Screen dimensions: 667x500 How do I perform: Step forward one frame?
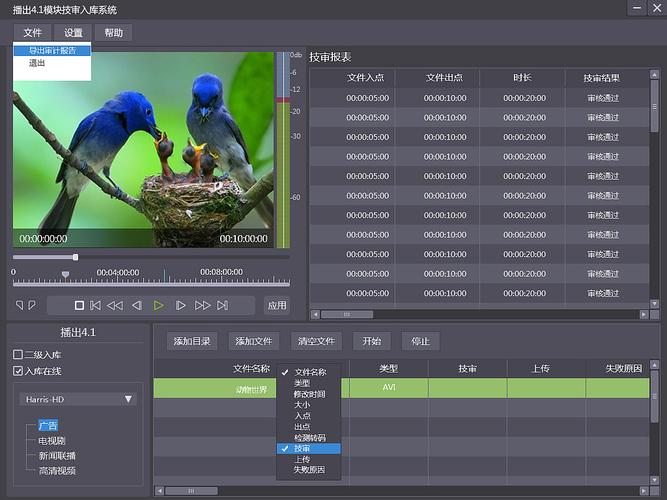tap(181, 305)
